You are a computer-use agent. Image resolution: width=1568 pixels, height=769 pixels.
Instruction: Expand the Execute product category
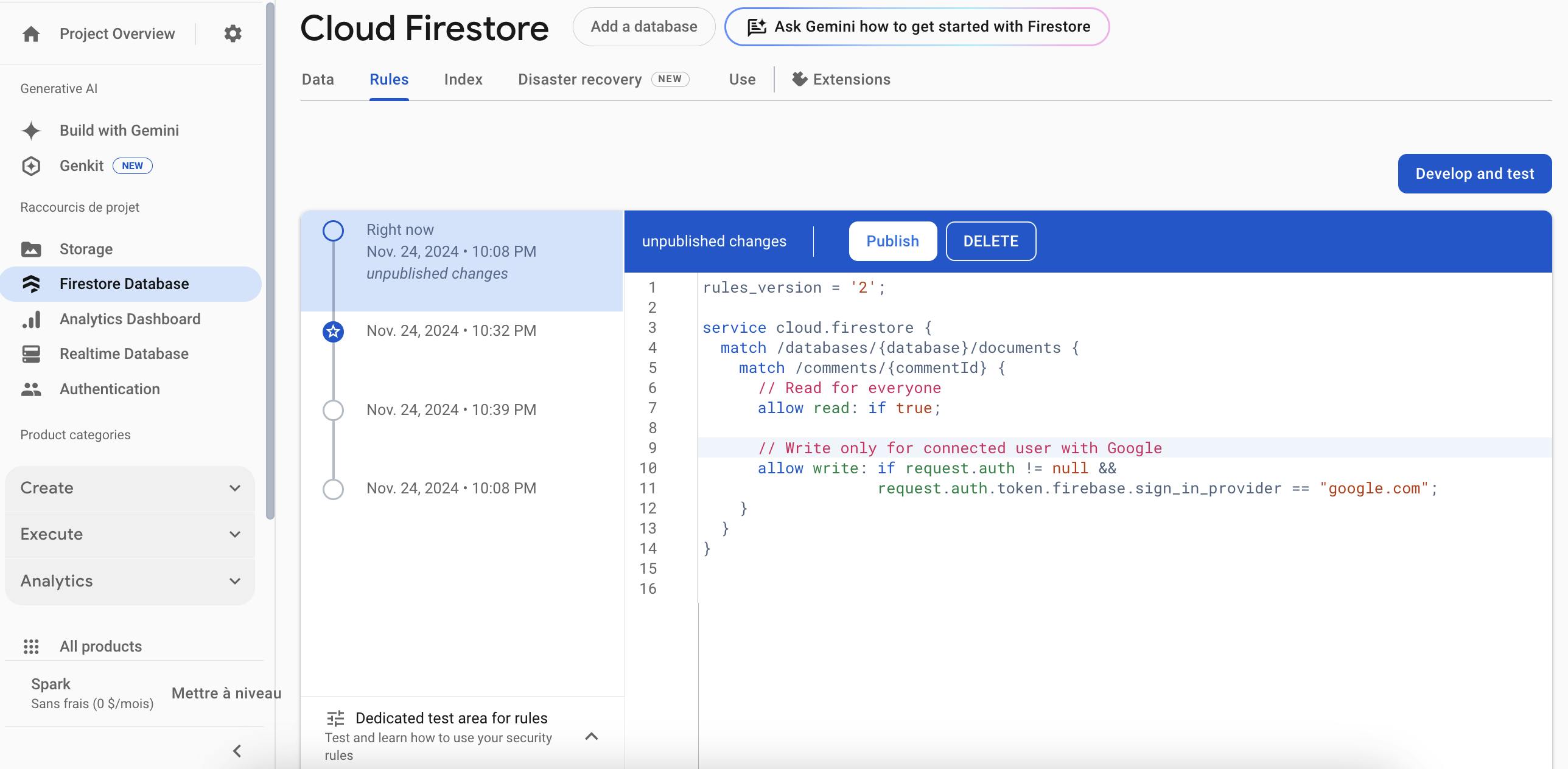(x=130, y=535)
